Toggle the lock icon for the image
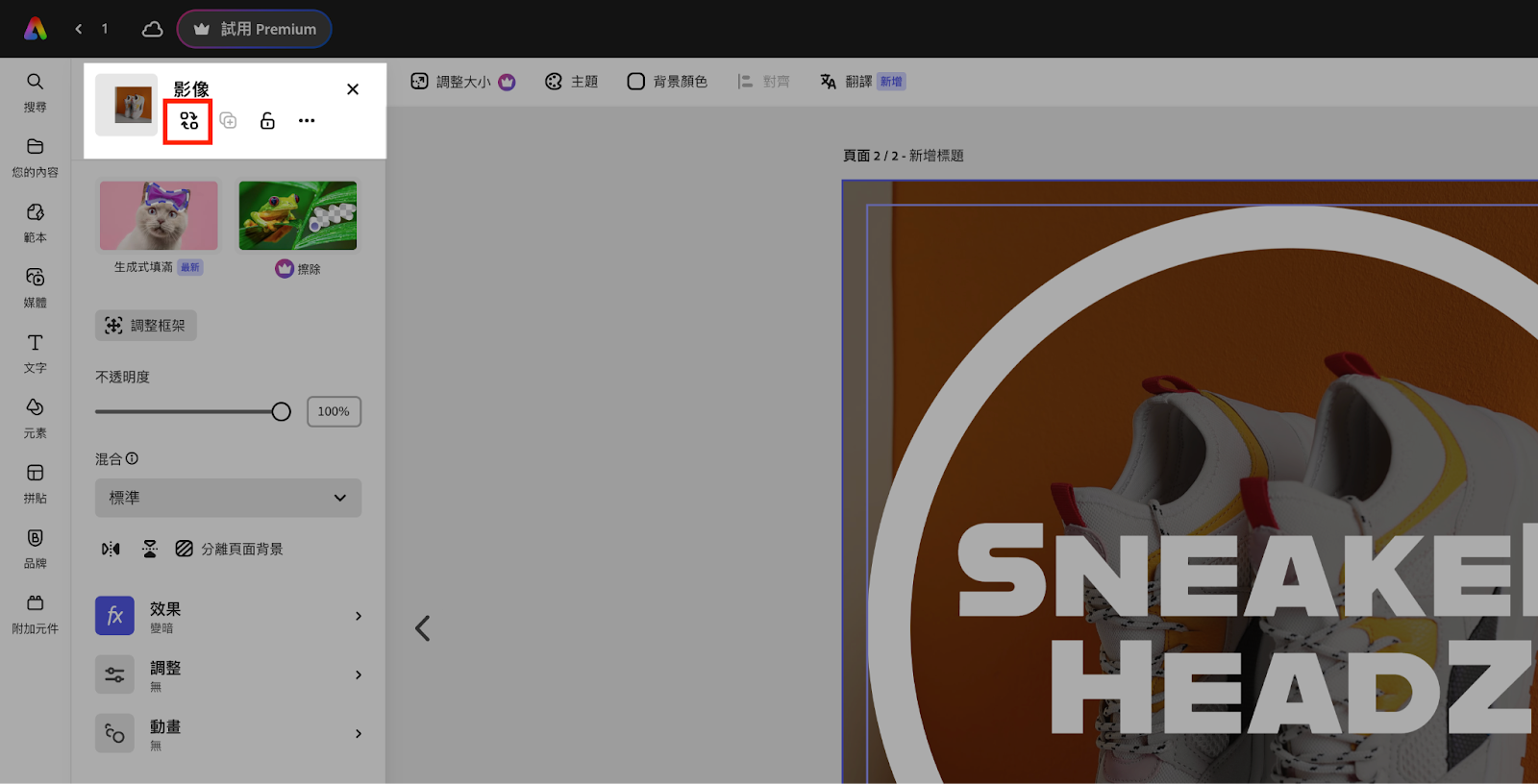This screenshot has width=1538, height=784. click(x=267, y=121)
